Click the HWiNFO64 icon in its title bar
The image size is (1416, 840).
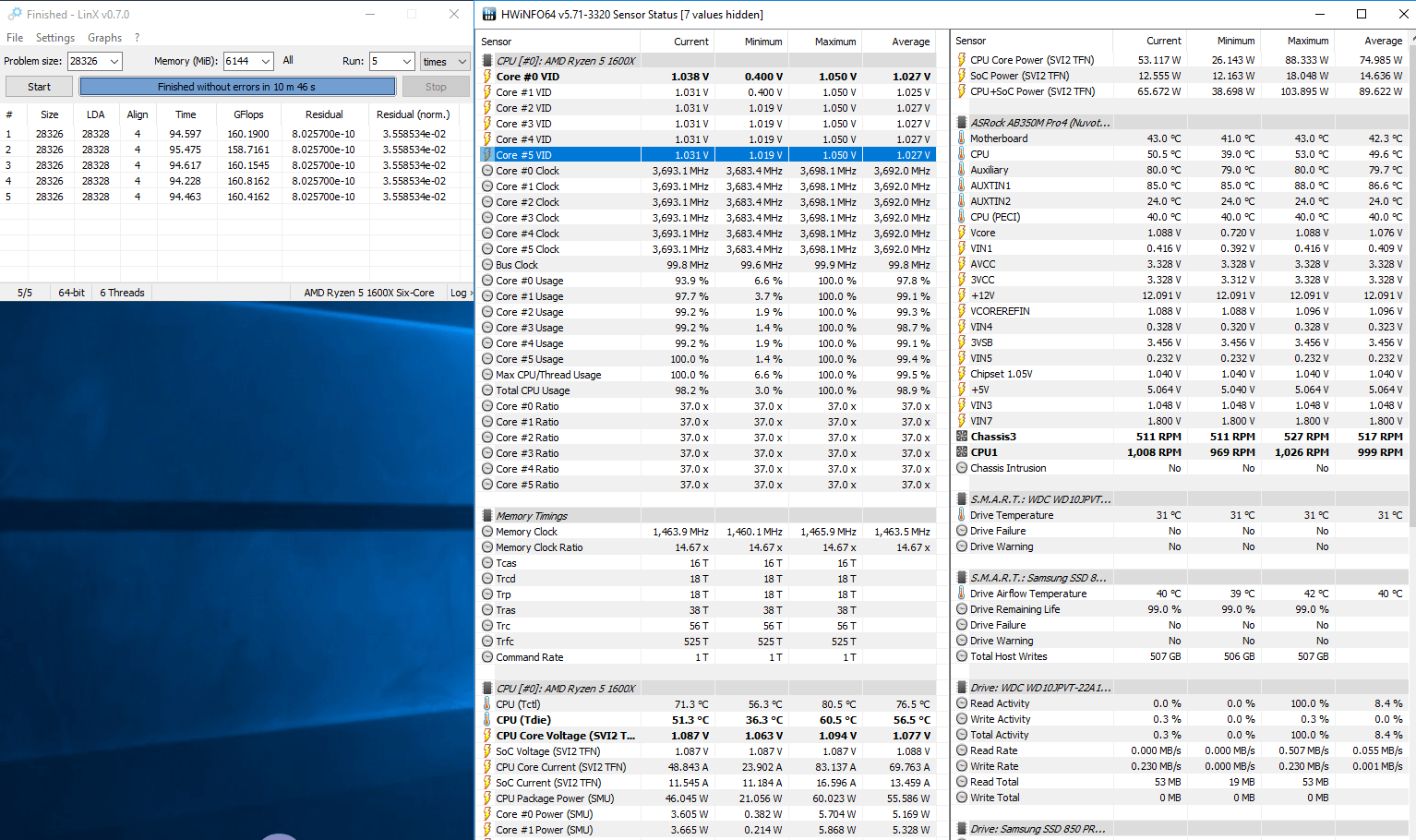click(487, 14)
